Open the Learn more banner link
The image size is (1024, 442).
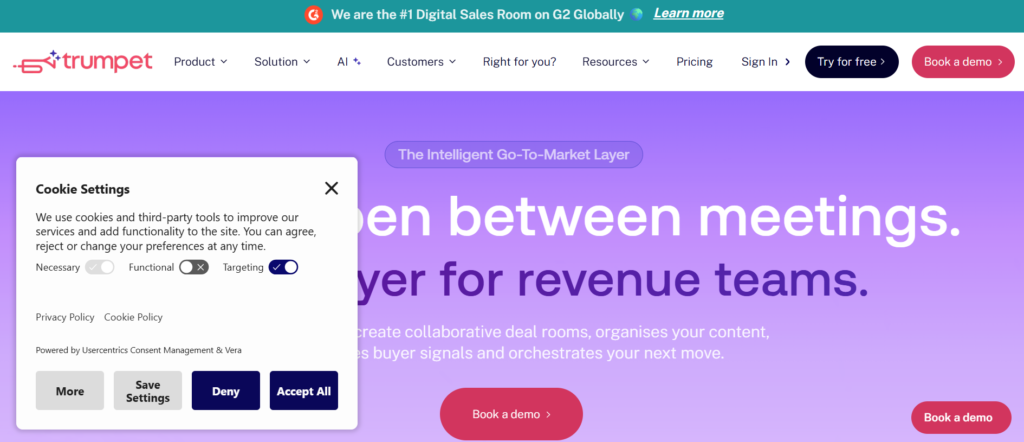[688, 14]
